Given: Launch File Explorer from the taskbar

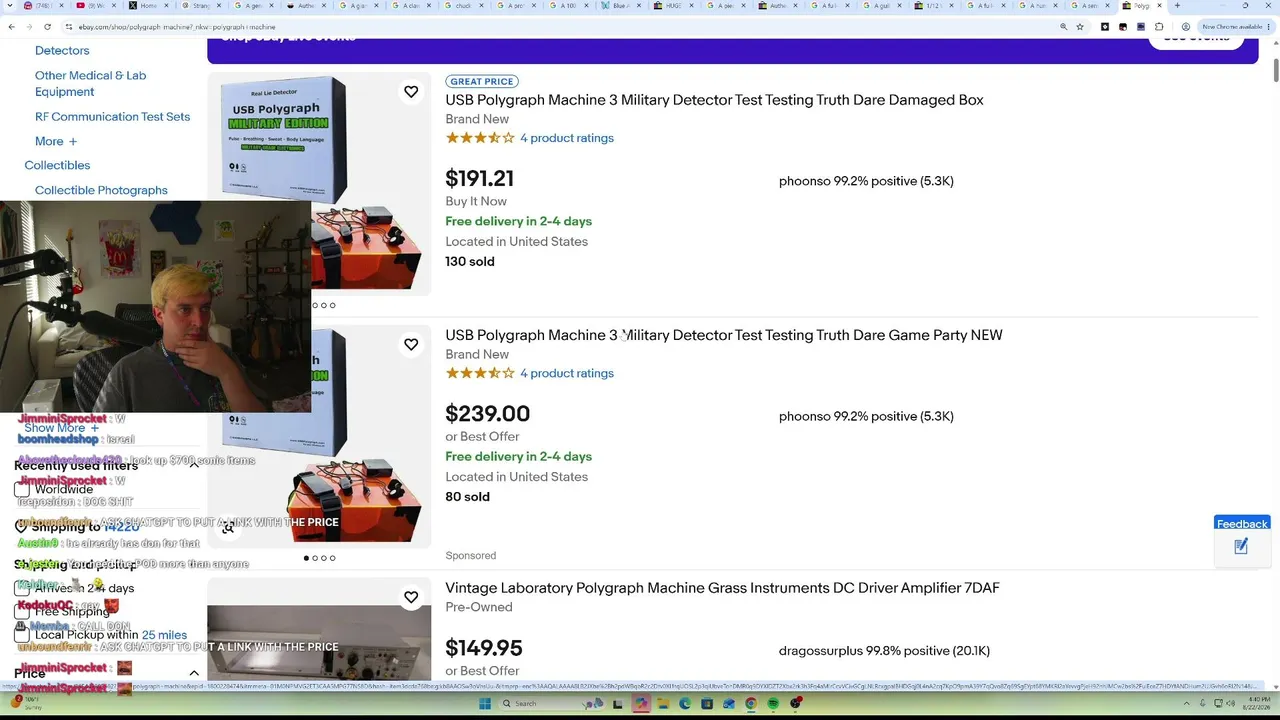Looking at the screenshot, I should [663, 704].
